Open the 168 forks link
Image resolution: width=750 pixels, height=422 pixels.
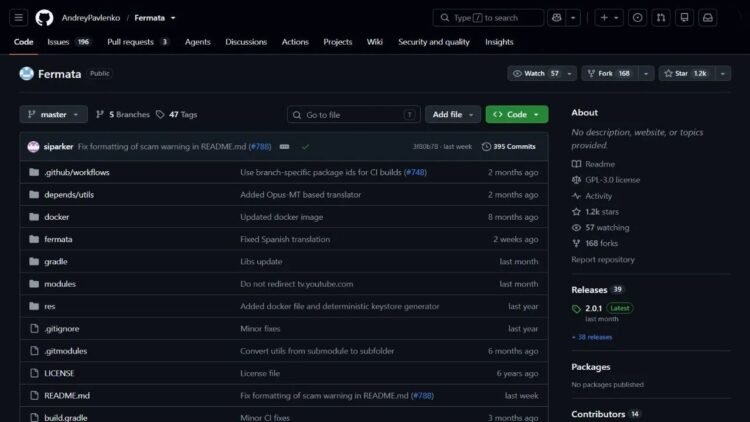[595, 243]
